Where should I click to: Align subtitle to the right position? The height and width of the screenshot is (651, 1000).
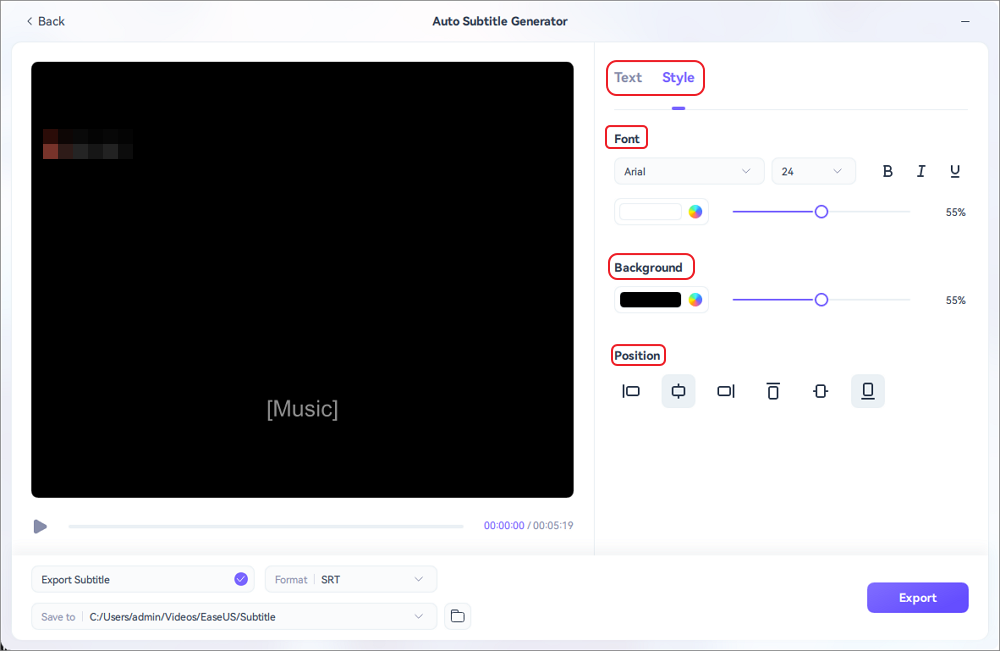725,391
